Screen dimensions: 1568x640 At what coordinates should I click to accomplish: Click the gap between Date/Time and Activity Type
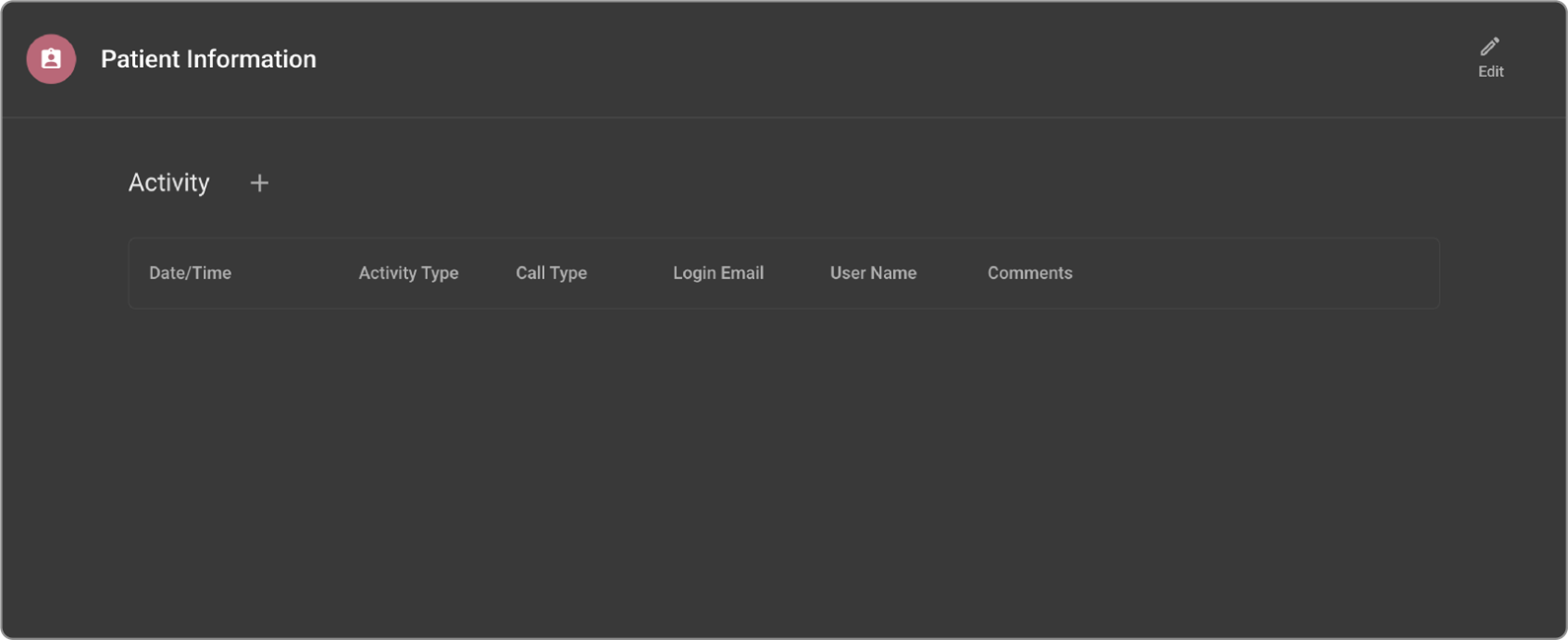click(x=296, y=273)
